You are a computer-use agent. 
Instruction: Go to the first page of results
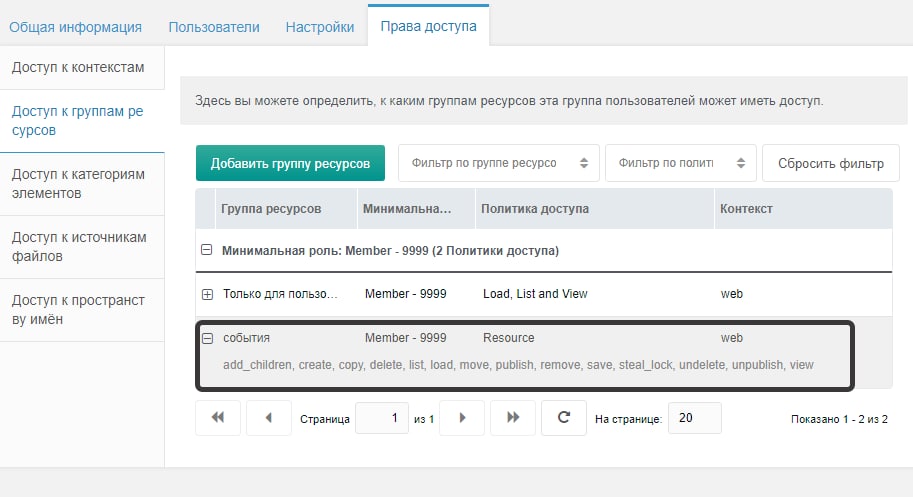click(218, 417)
